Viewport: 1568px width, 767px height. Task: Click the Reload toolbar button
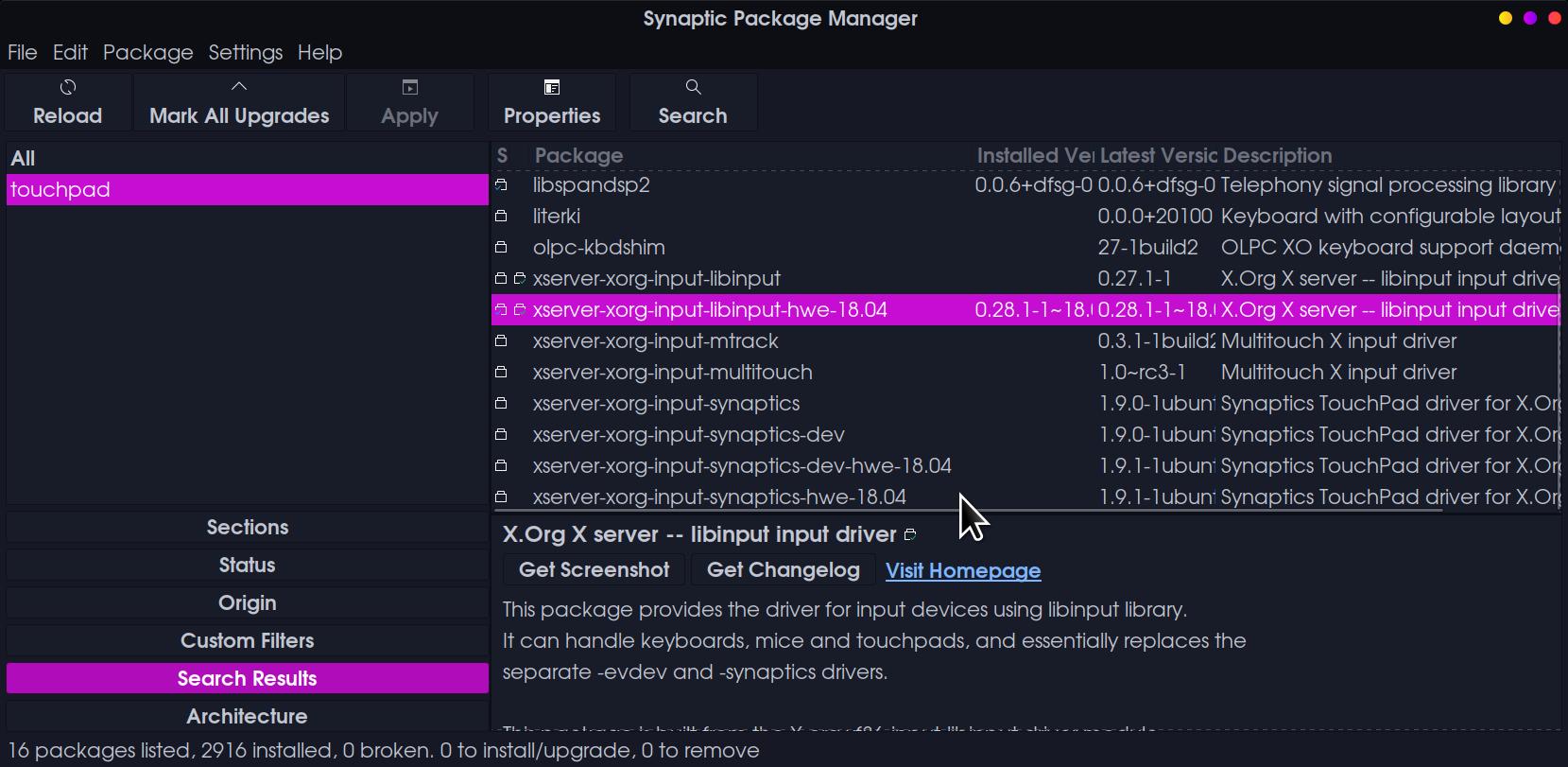pos(67,102)
